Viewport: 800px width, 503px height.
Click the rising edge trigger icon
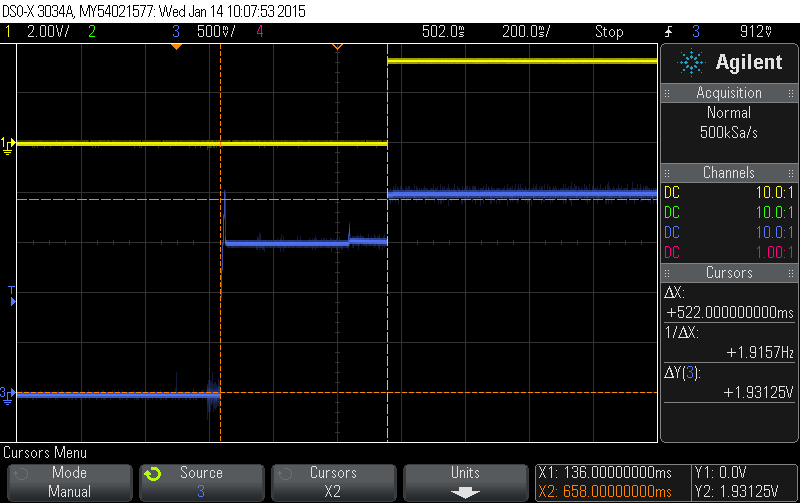point(669,32)
